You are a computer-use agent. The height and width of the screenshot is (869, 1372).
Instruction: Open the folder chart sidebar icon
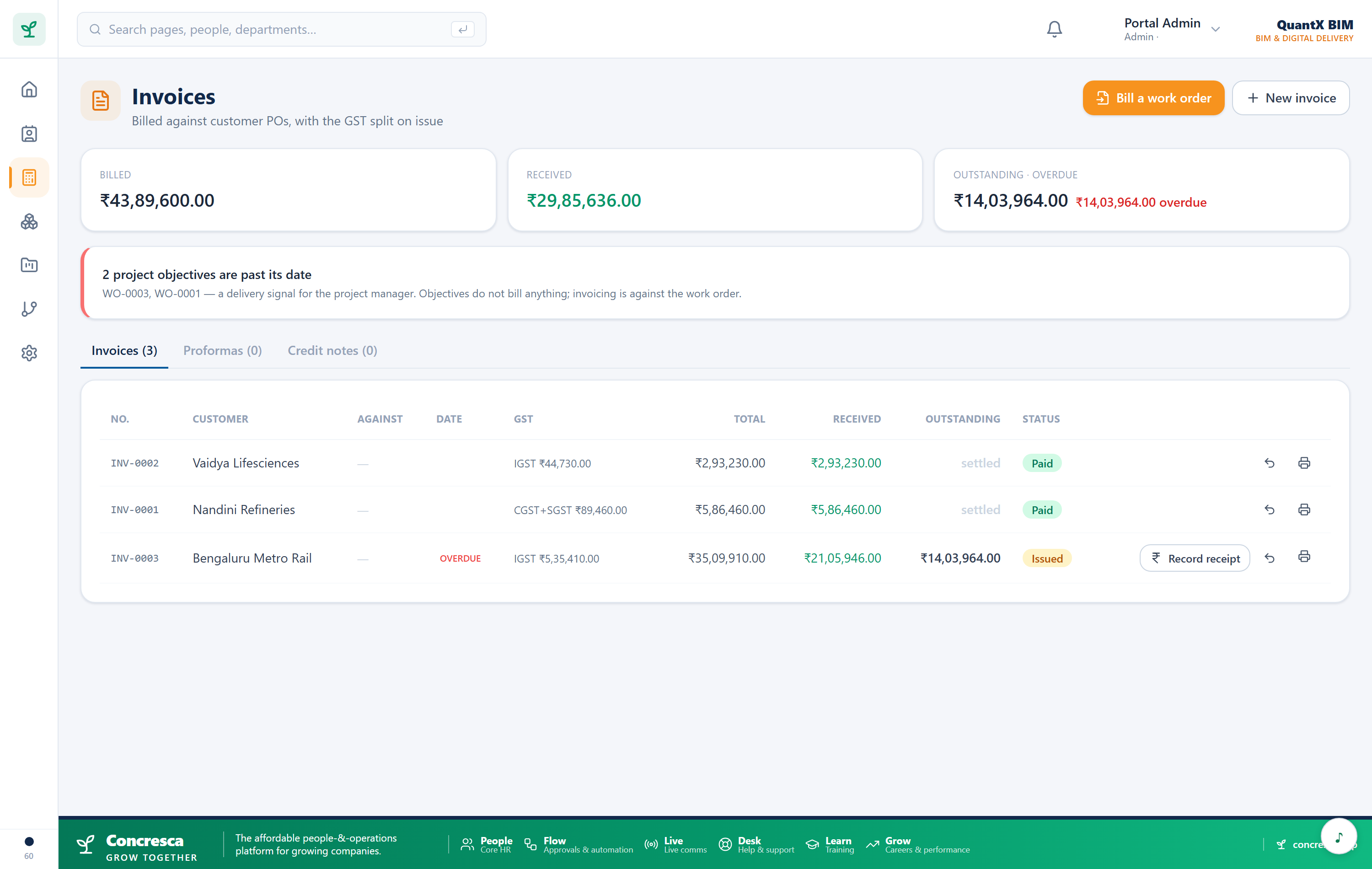[x=29, y=266]
